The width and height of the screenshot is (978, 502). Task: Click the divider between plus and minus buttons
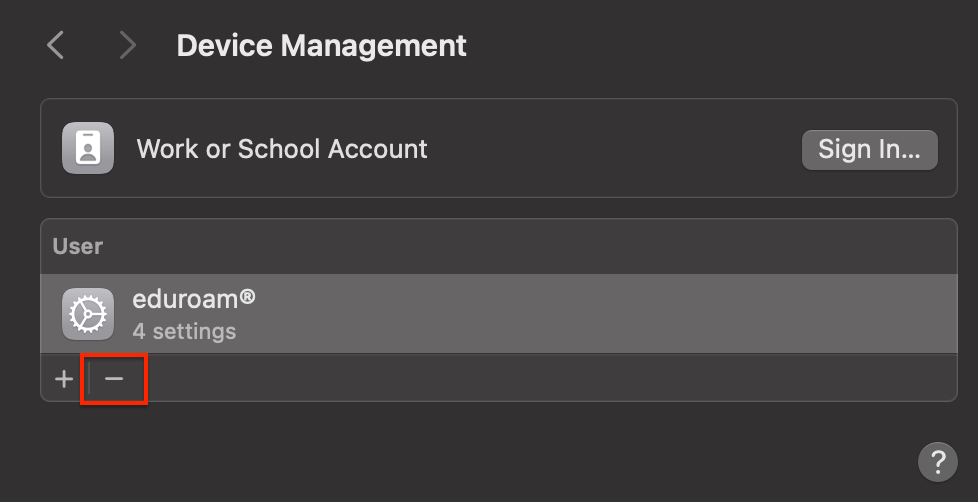[89, 379]
